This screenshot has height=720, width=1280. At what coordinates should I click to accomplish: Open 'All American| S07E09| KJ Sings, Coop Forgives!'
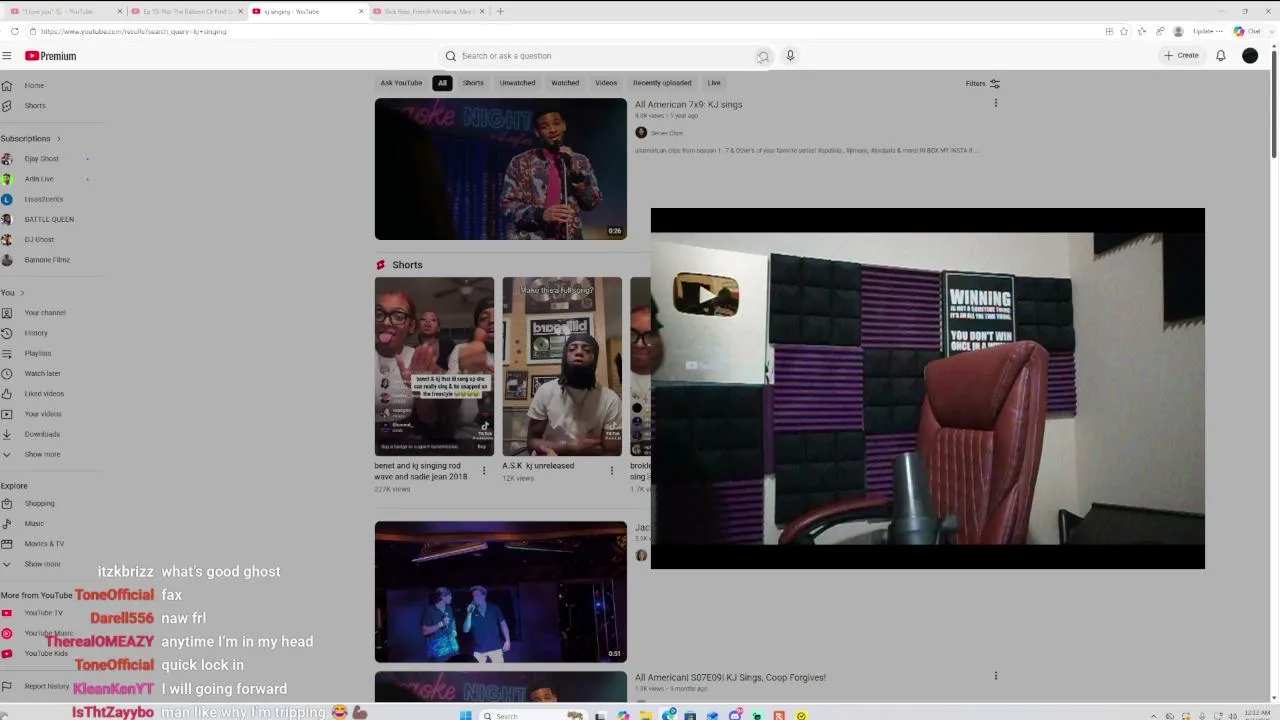[730, 678]
